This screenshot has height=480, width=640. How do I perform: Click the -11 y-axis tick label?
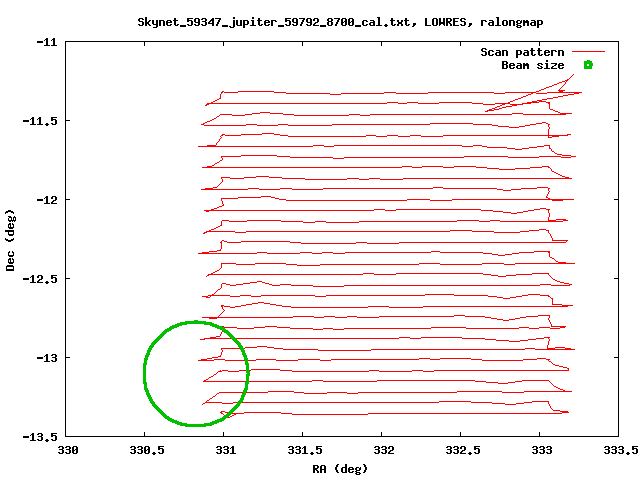[x=47, y=42]
